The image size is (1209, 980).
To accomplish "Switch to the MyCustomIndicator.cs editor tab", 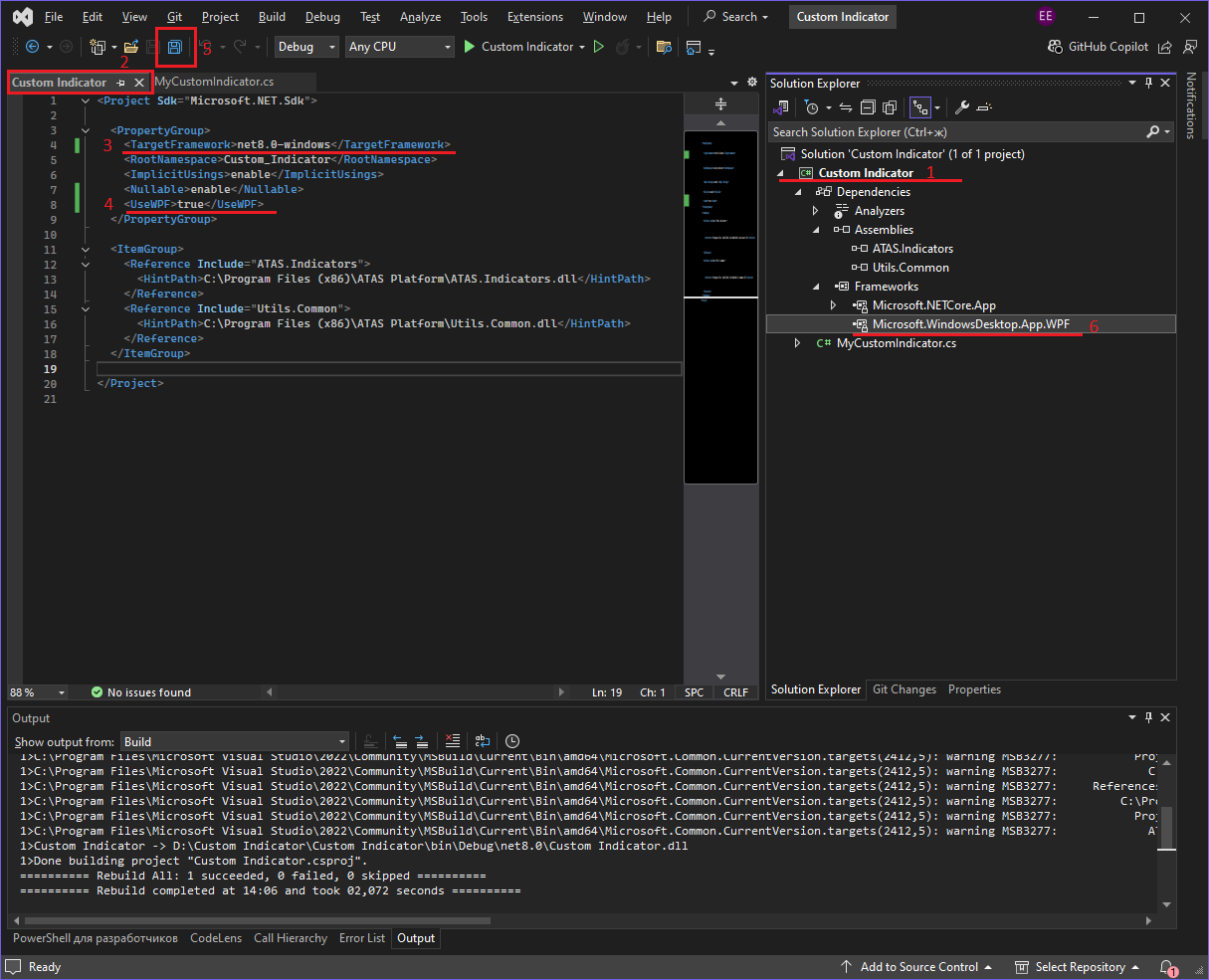I will coord(215,83).
